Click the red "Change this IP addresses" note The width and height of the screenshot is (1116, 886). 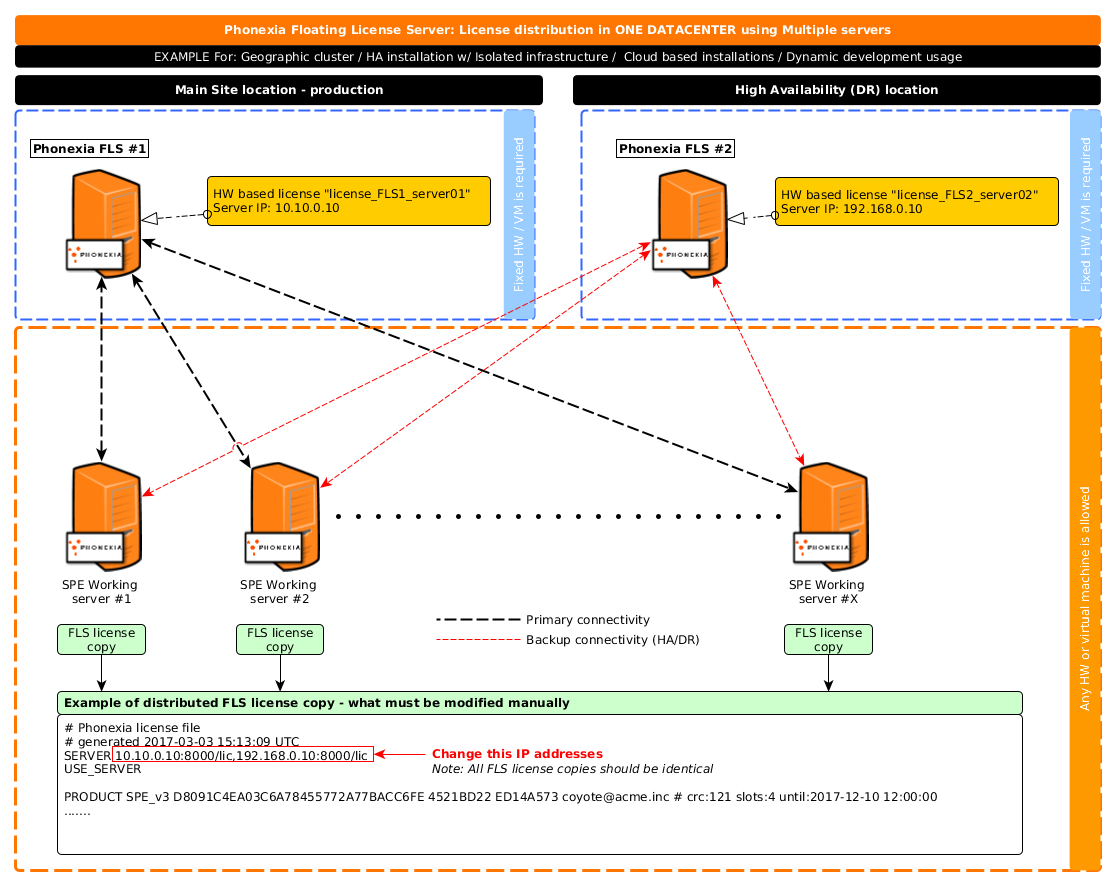pos(517,754)
